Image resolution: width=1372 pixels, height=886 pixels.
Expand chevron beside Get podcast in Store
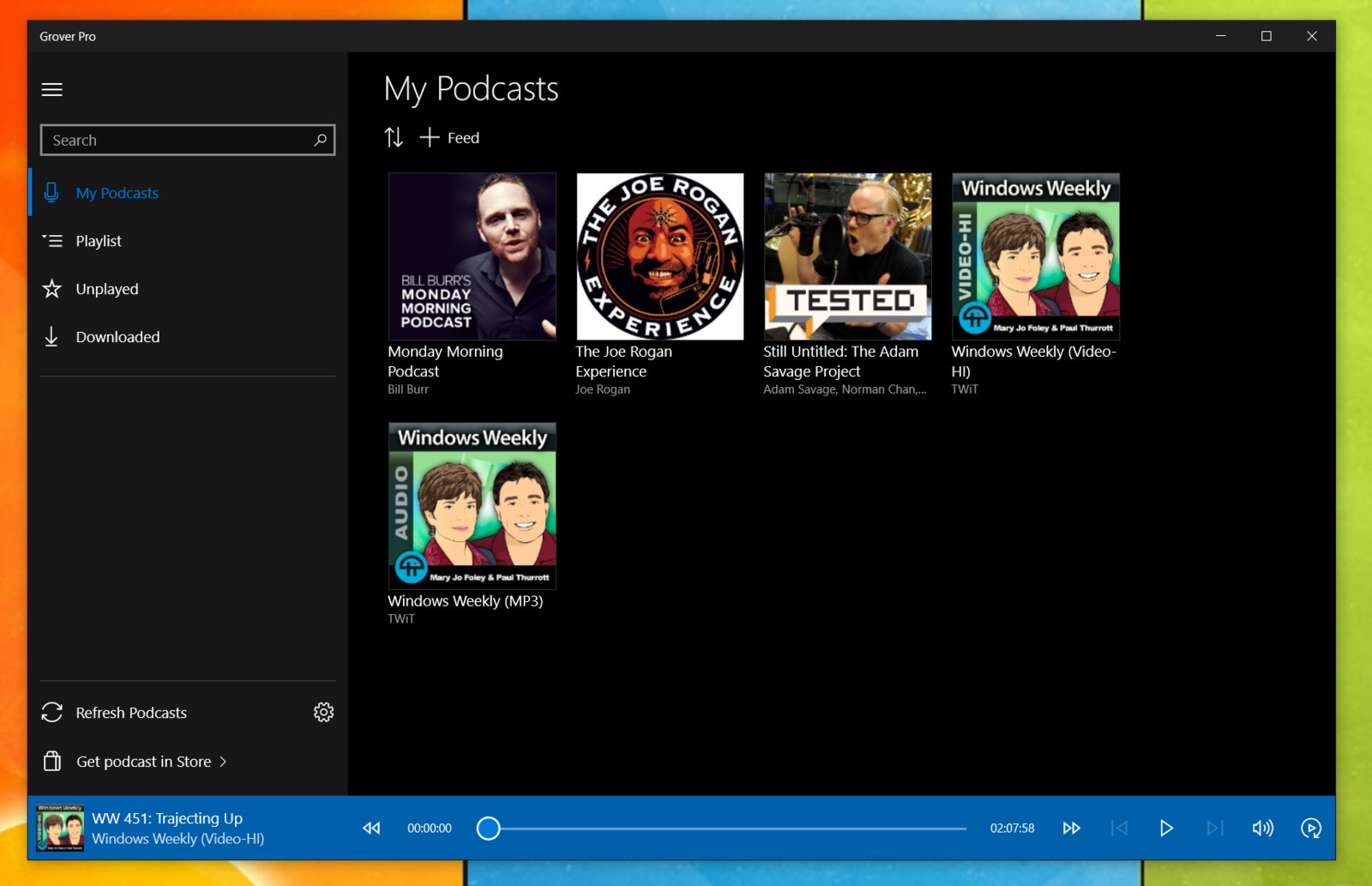coord(223,762)
